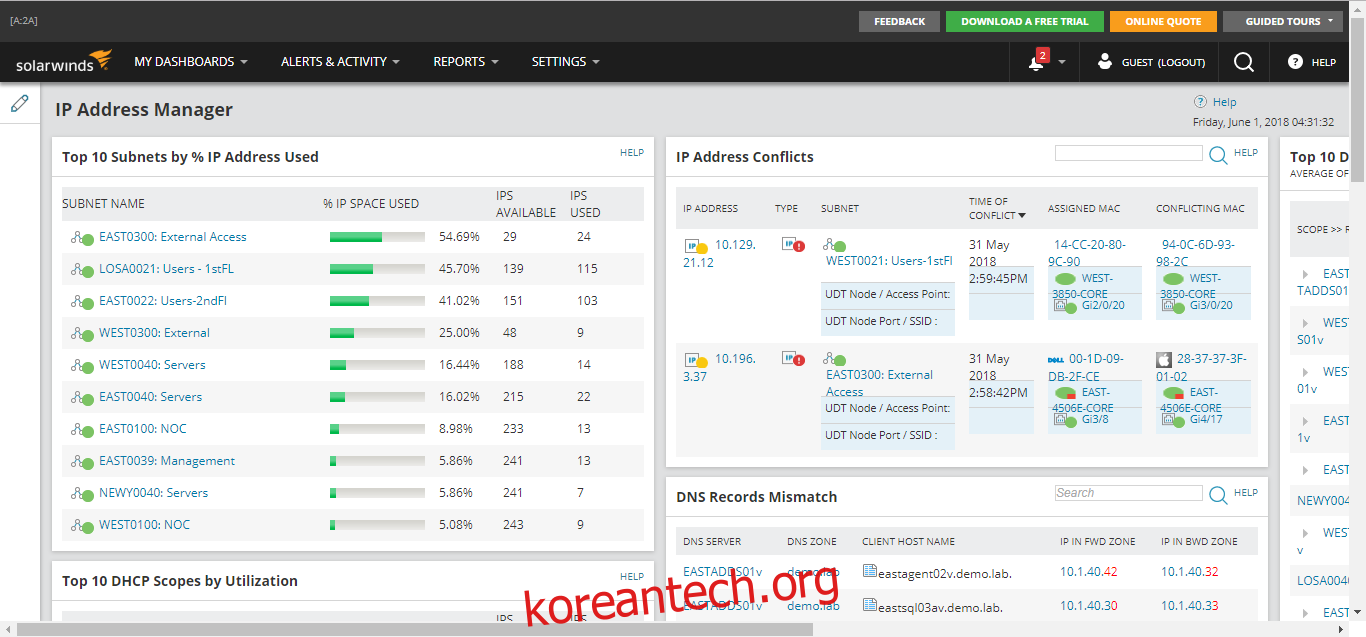This screenshot has width=1366, height=637.
Task: Click the subnet icon beside EAST0300: External Access
Action: (x=82, y=238)
